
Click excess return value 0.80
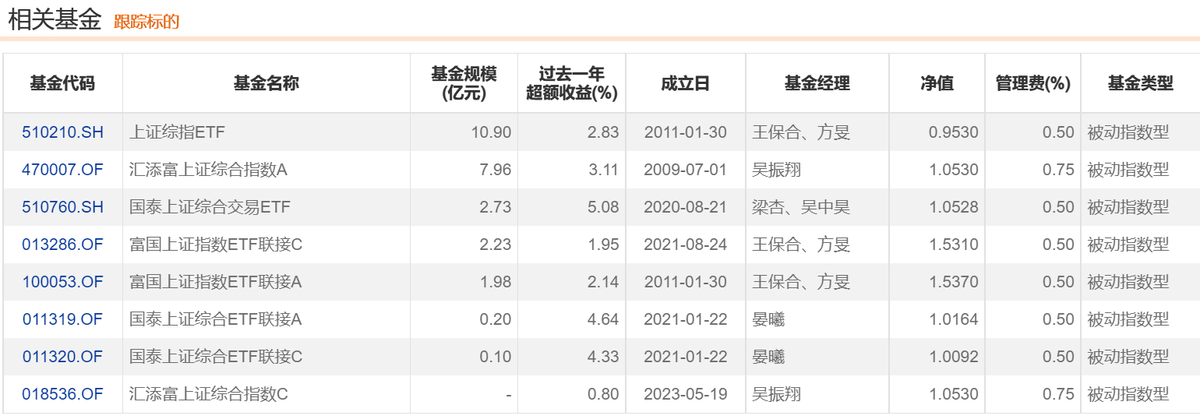pos(604,395)
